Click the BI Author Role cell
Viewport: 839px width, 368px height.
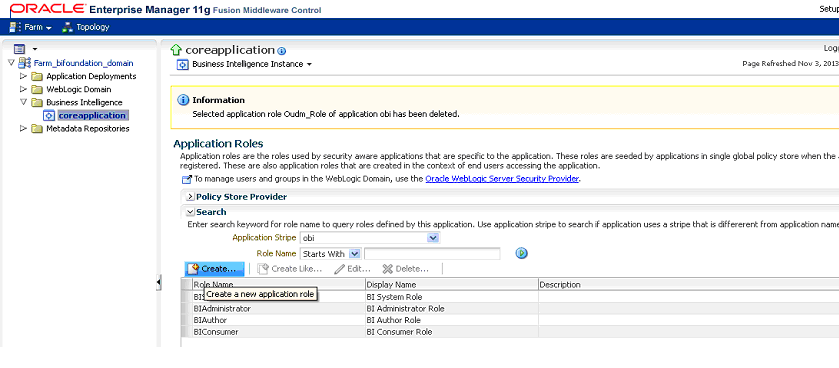452,320
